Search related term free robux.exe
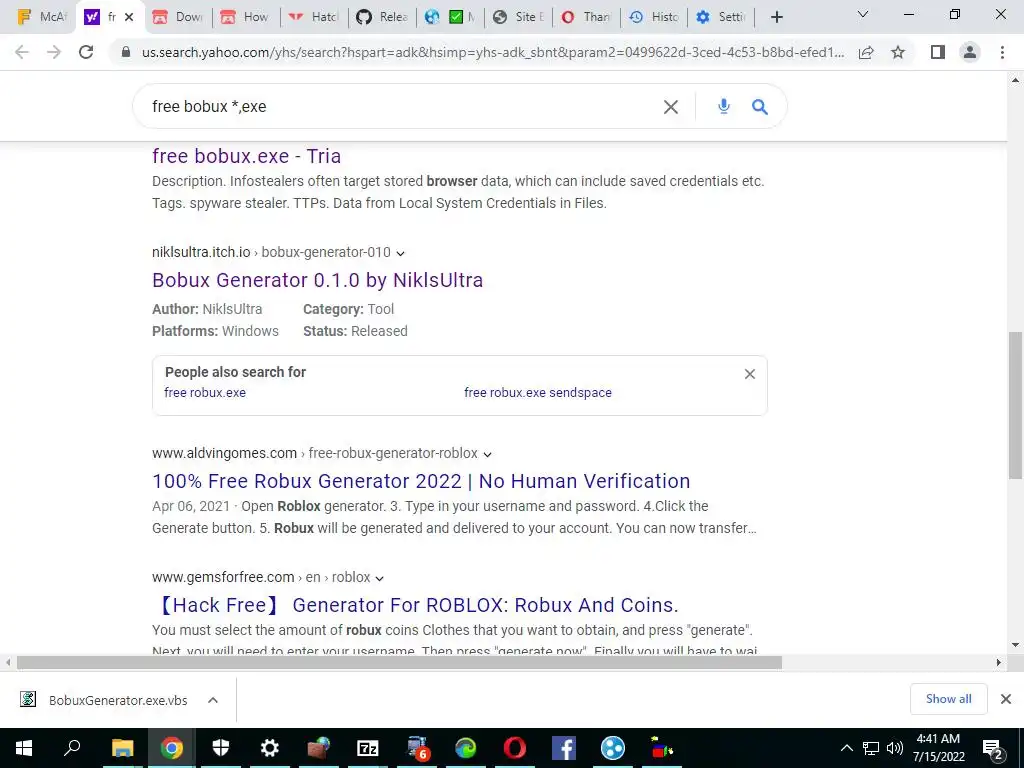Viewport: 1024px width, 768px height. tap(205, 392)
